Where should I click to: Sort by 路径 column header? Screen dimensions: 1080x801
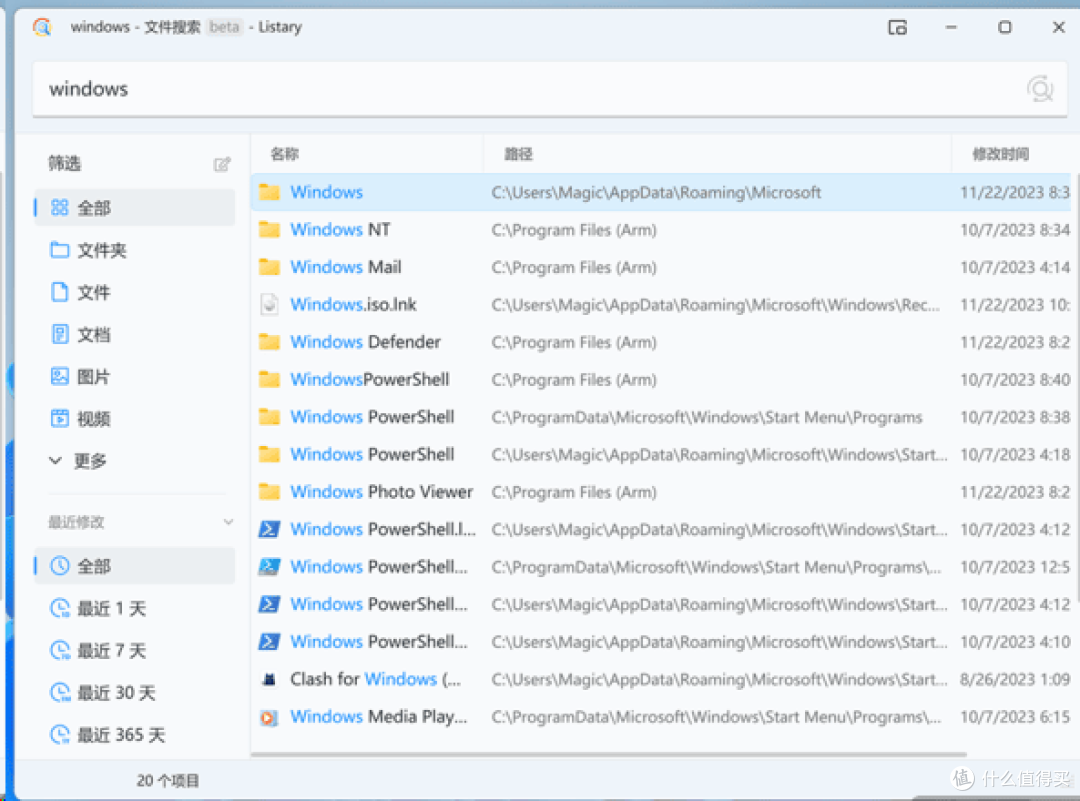[519, 154]
